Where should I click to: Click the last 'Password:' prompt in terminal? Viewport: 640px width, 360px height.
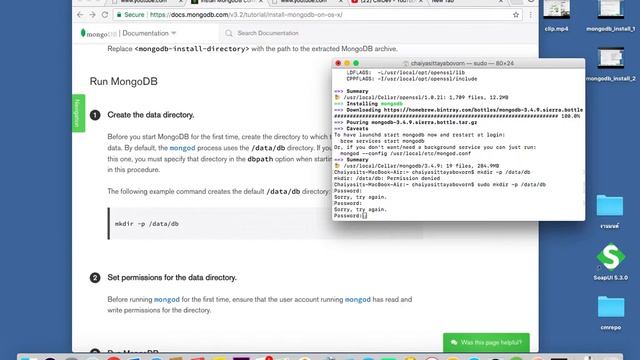click(x=348, y=216)
